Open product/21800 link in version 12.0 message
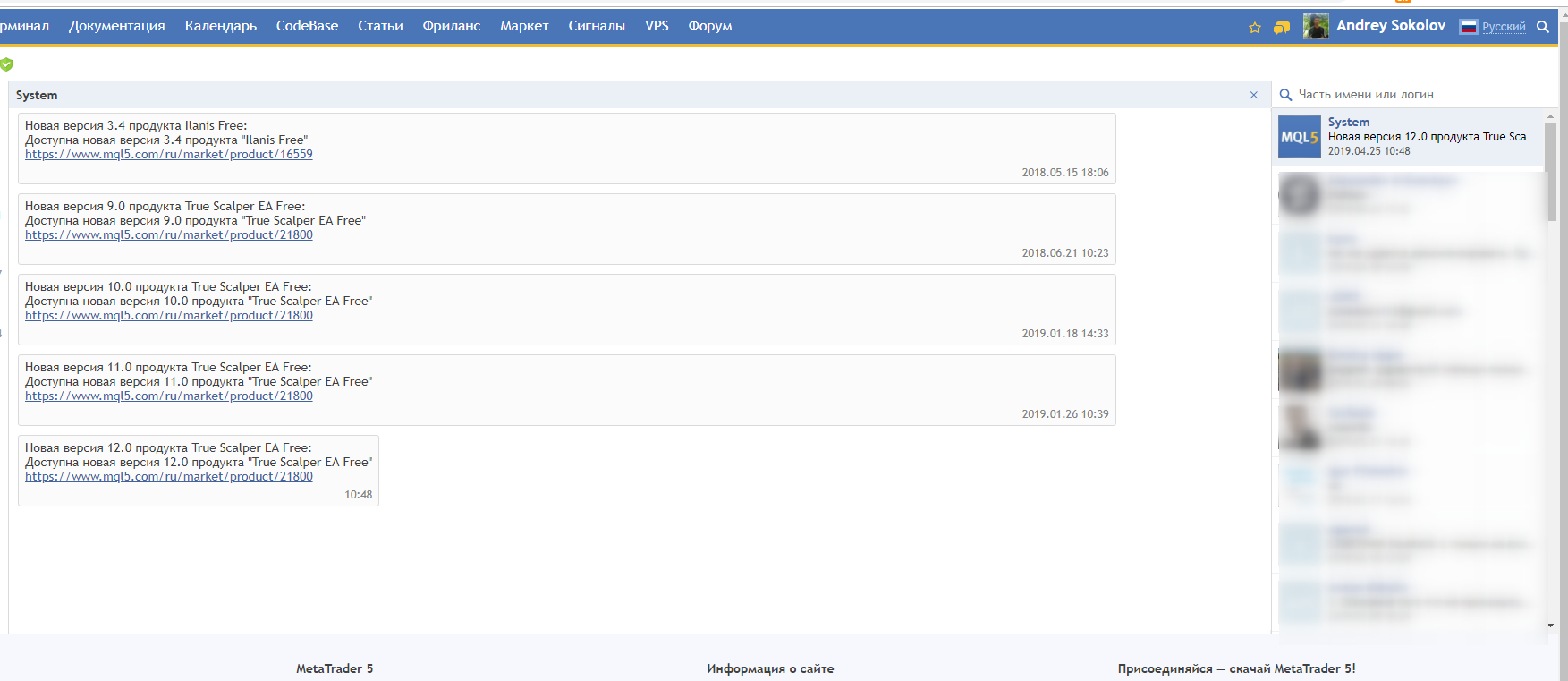The image size is (1568, 681). click(169, 477)
